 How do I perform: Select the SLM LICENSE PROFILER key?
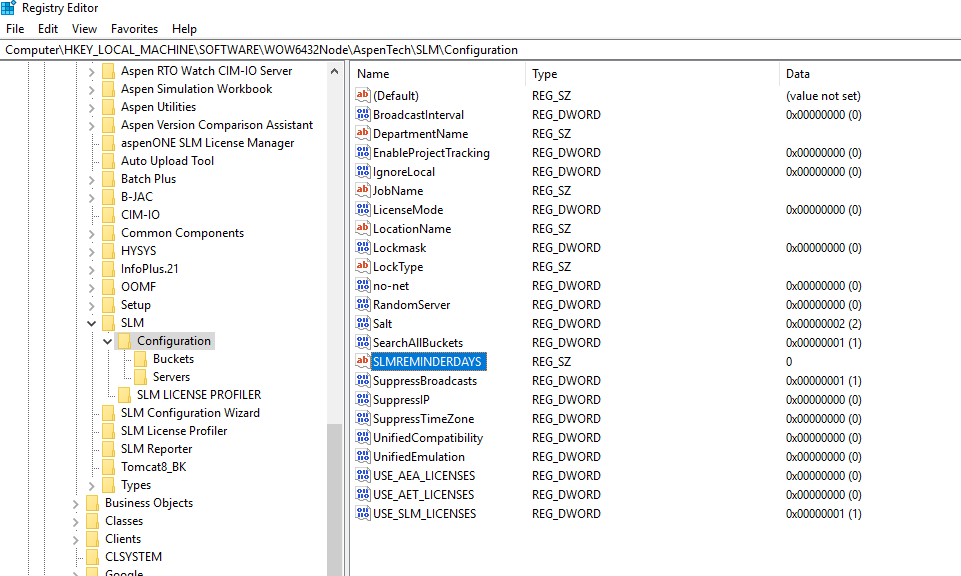click(199, 395)
